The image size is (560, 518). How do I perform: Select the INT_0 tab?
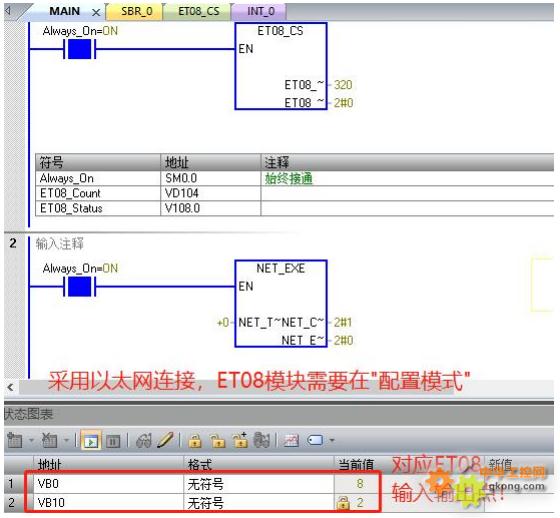[261, 11]
